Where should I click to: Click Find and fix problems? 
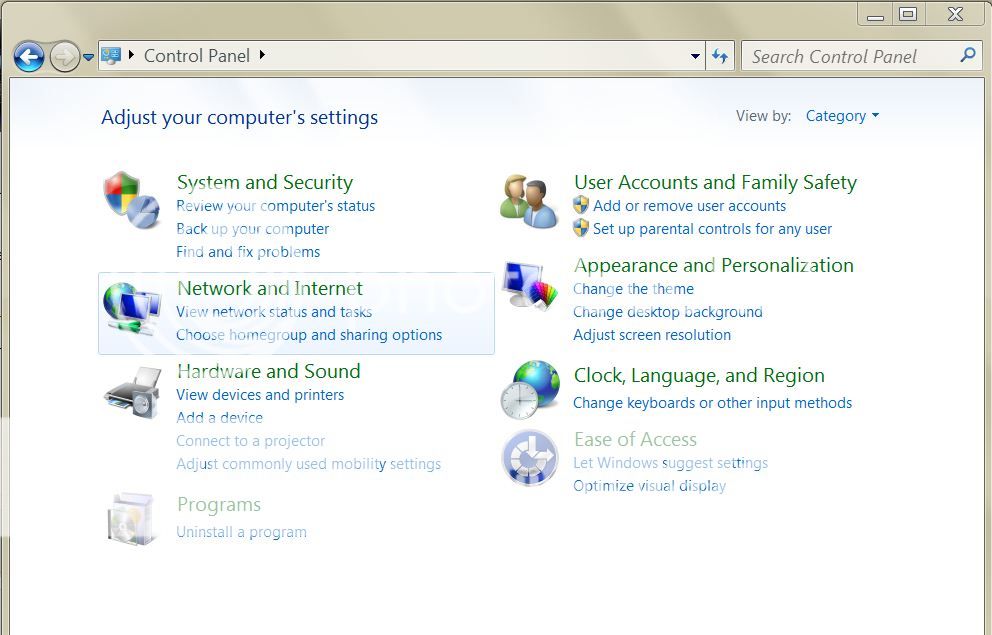pos(248,252)
